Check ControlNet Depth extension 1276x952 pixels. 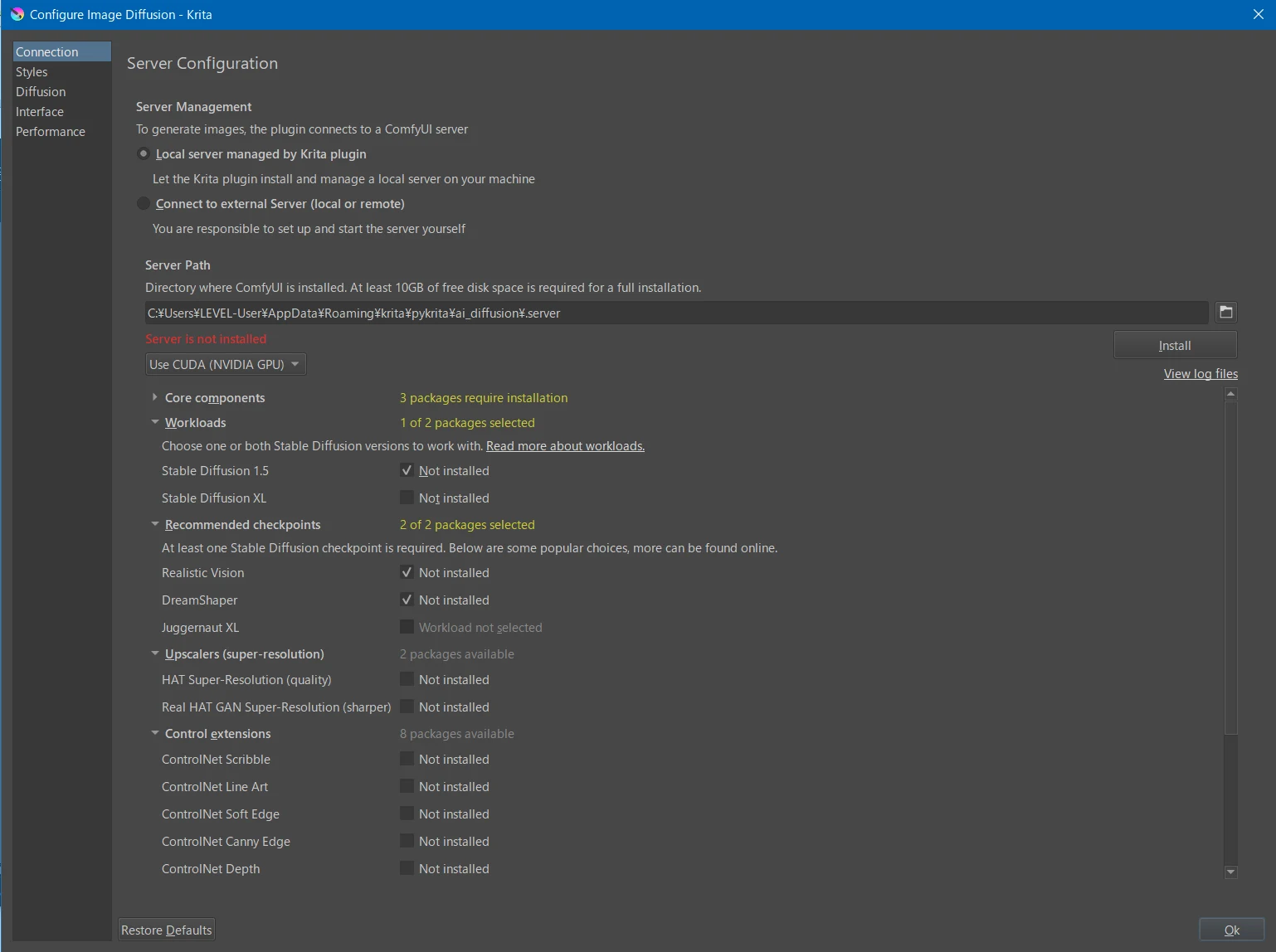[x=407, y=868]
